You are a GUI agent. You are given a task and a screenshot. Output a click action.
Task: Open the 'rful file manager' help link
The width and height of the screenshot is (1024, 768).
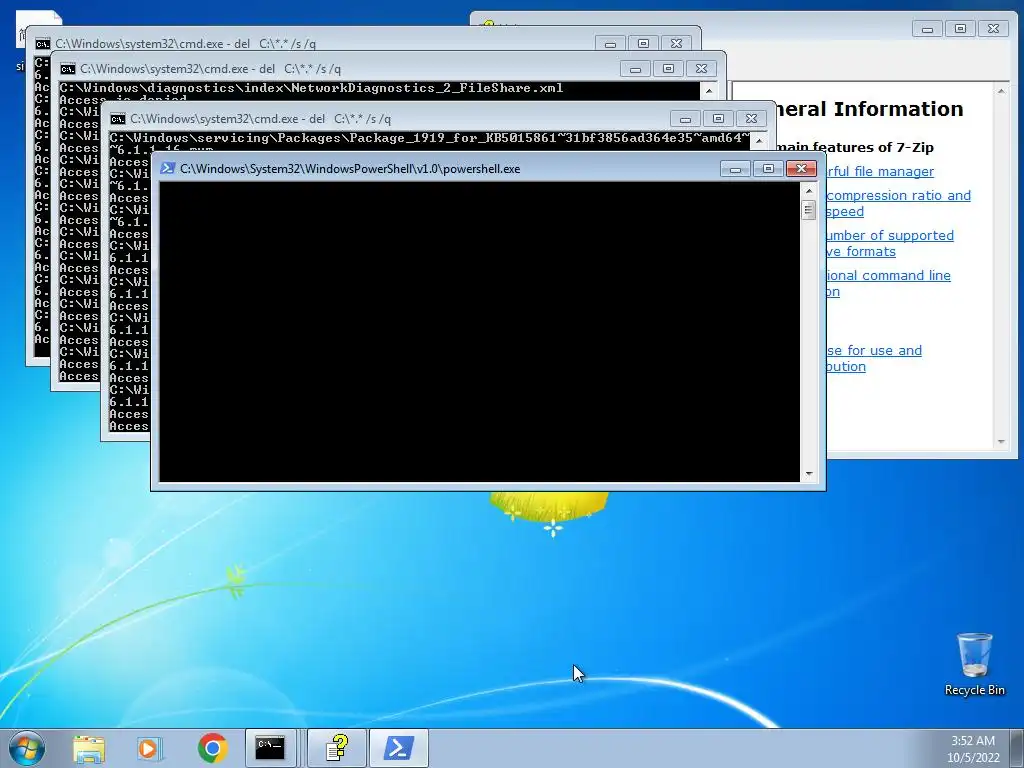tap(880, 171)
